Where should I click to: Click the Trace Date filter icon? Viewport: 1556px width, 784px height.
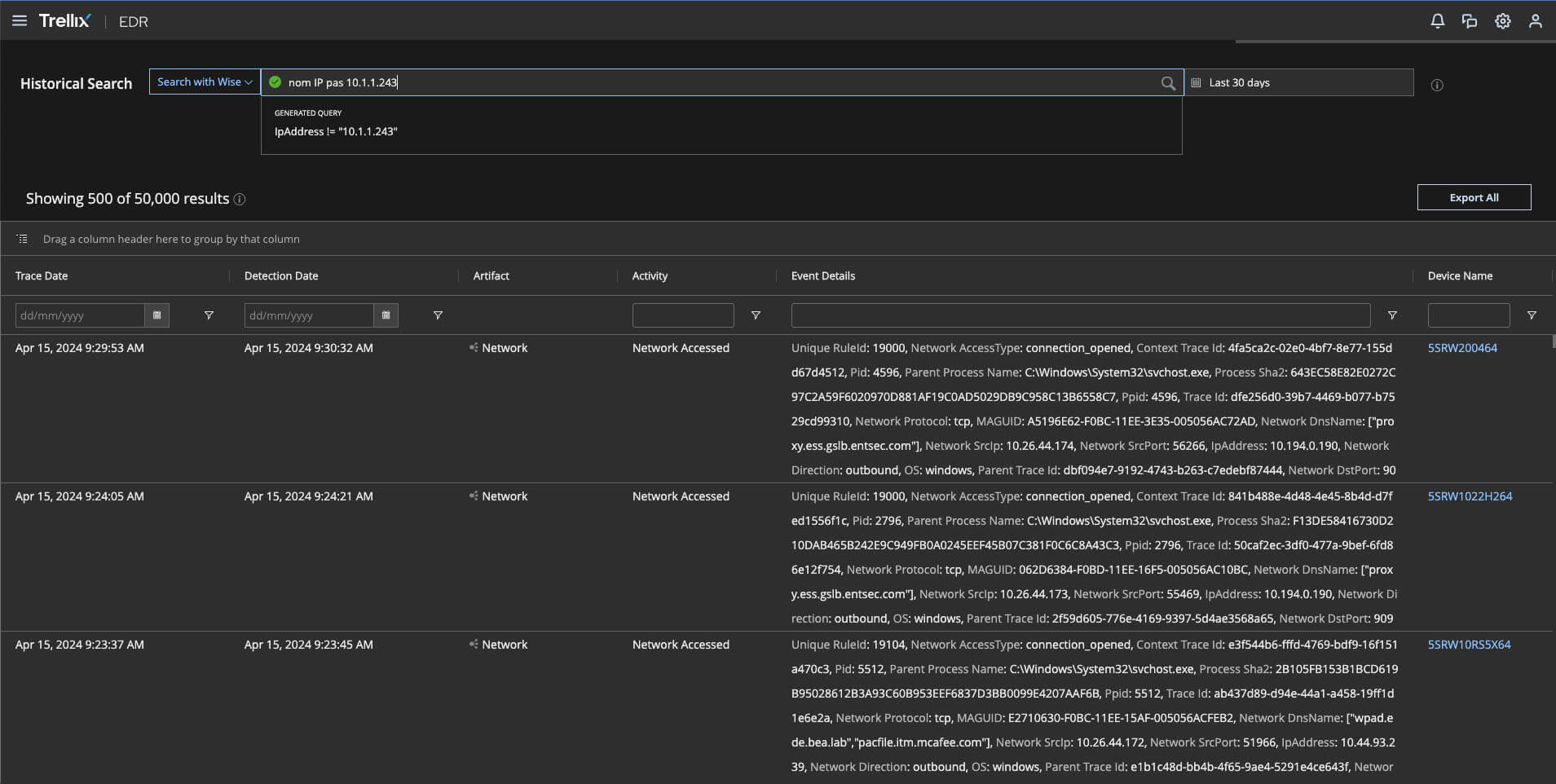pyautogui.click(x=209, y=315)
